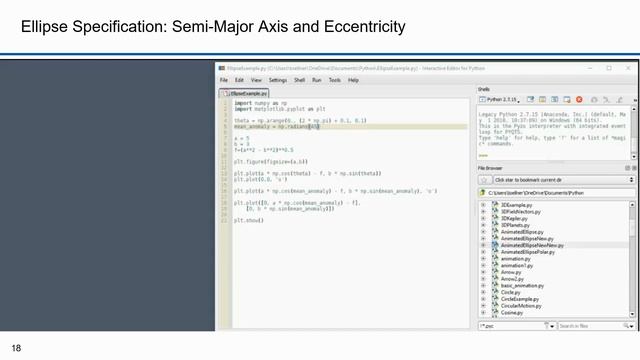Expand the Cosine.py tree node

click(483, 312)
